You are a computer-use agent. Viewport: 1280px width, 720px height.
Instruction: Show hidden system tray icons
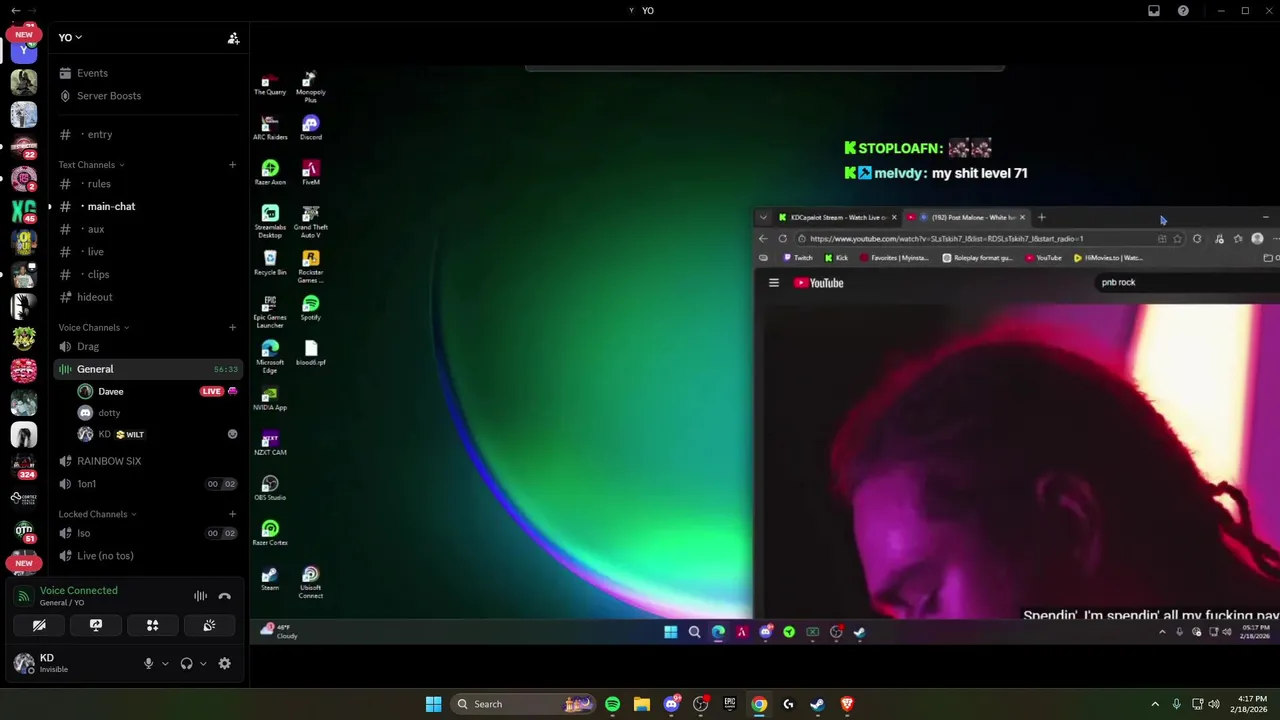[1155, 704]
